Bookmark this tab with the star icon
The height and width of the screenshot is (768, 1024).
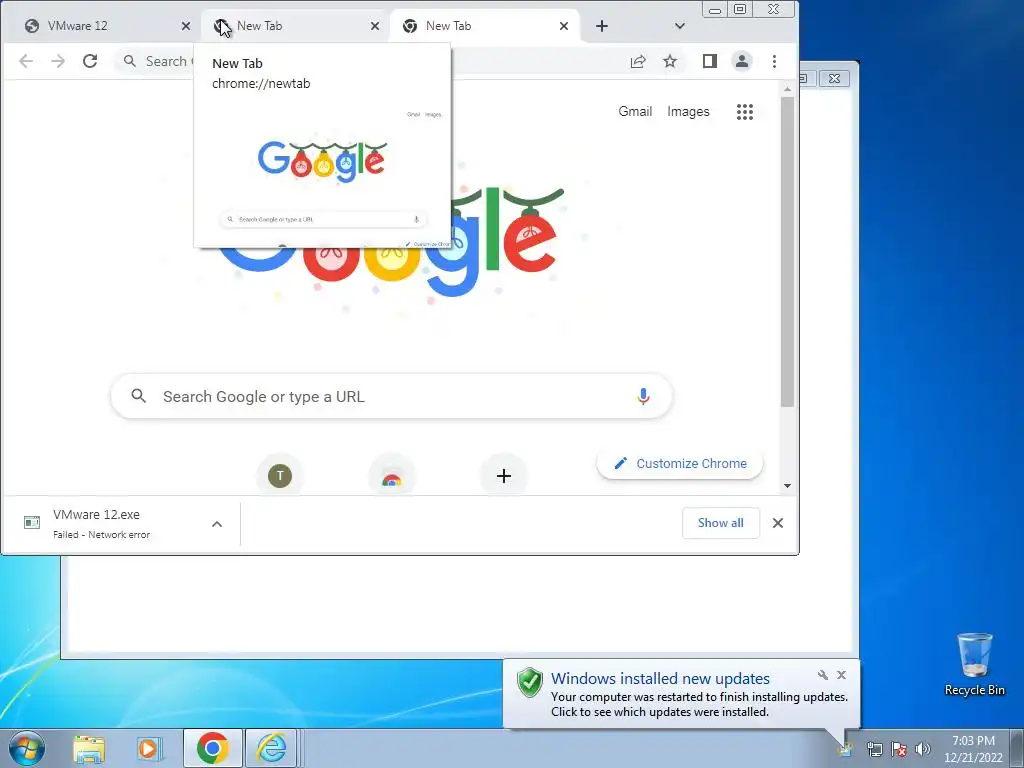pyautogui.click(x=670, y=61)
